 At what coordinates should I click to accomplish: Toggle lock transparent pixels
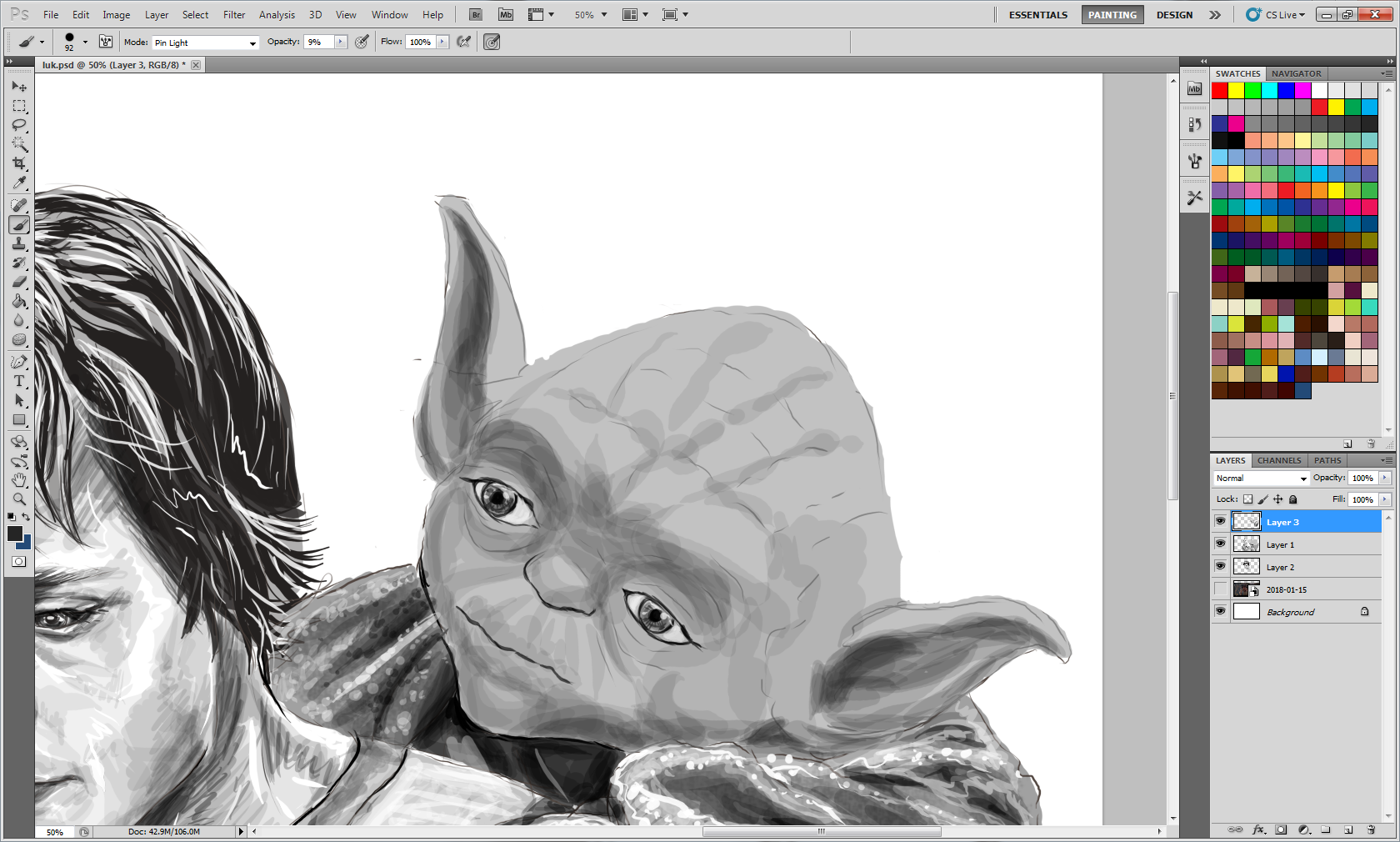pyautogui.click(x=1247, y=499)
